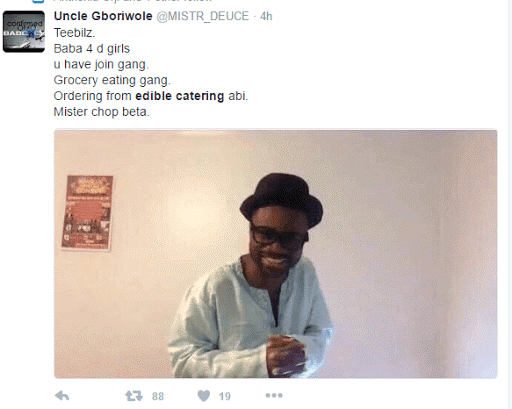Open the partial 'other follow' line above
This screenshot has height=409, width=512.
coord(133,1)
